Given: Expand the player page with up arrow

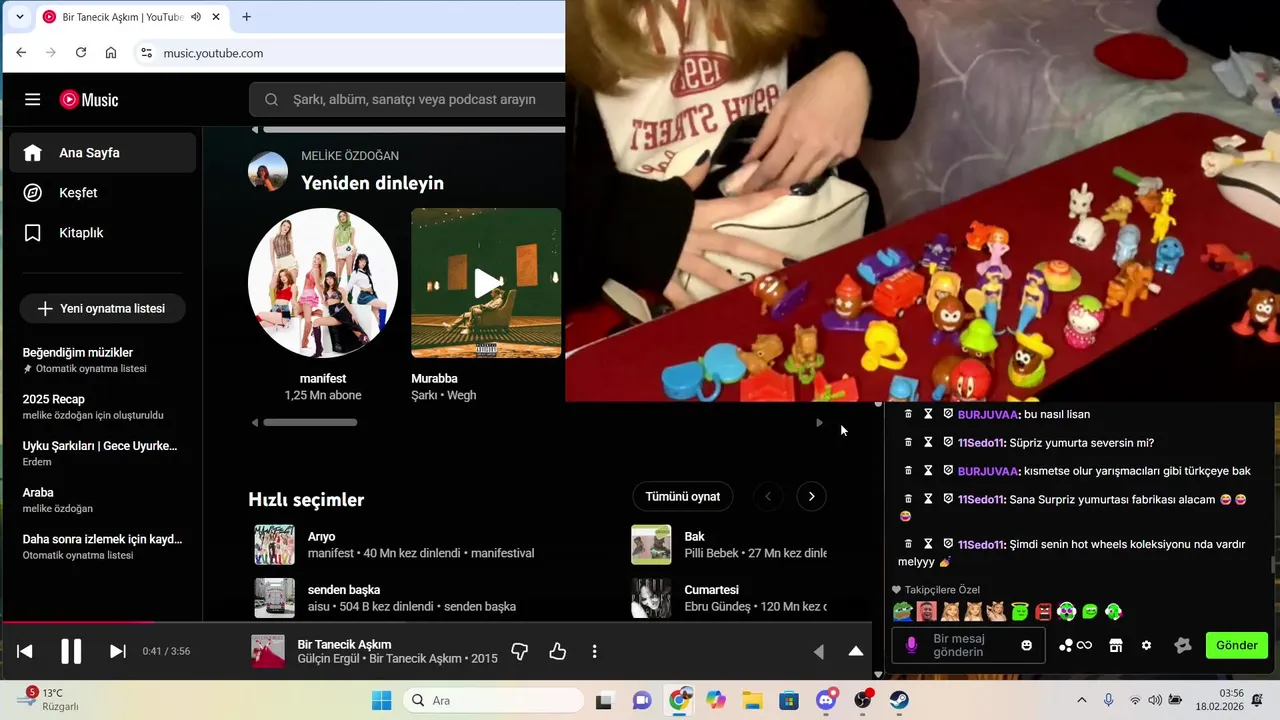Looking at the screenshot, I should pos(856,651).
